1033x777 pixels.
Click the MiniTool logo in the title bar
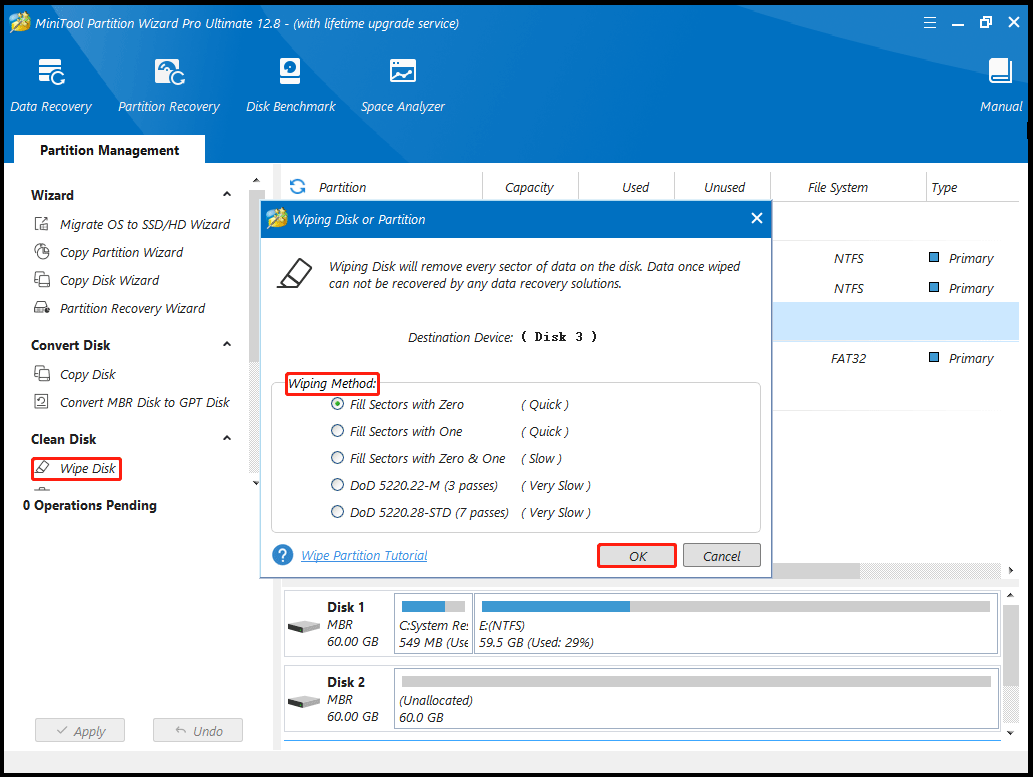click(x=19, y=21)
